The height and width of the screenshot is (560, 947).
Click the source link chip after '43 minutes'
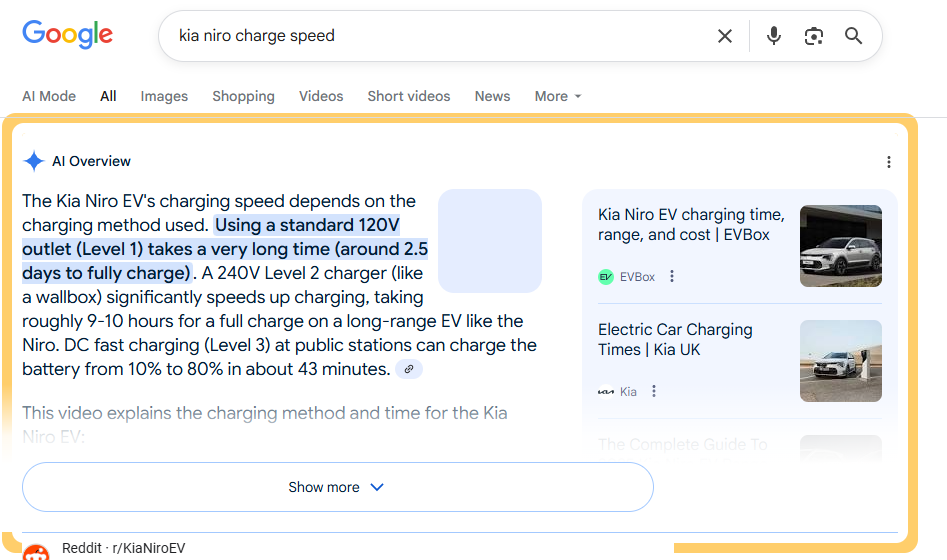click(x=409, y=369)
